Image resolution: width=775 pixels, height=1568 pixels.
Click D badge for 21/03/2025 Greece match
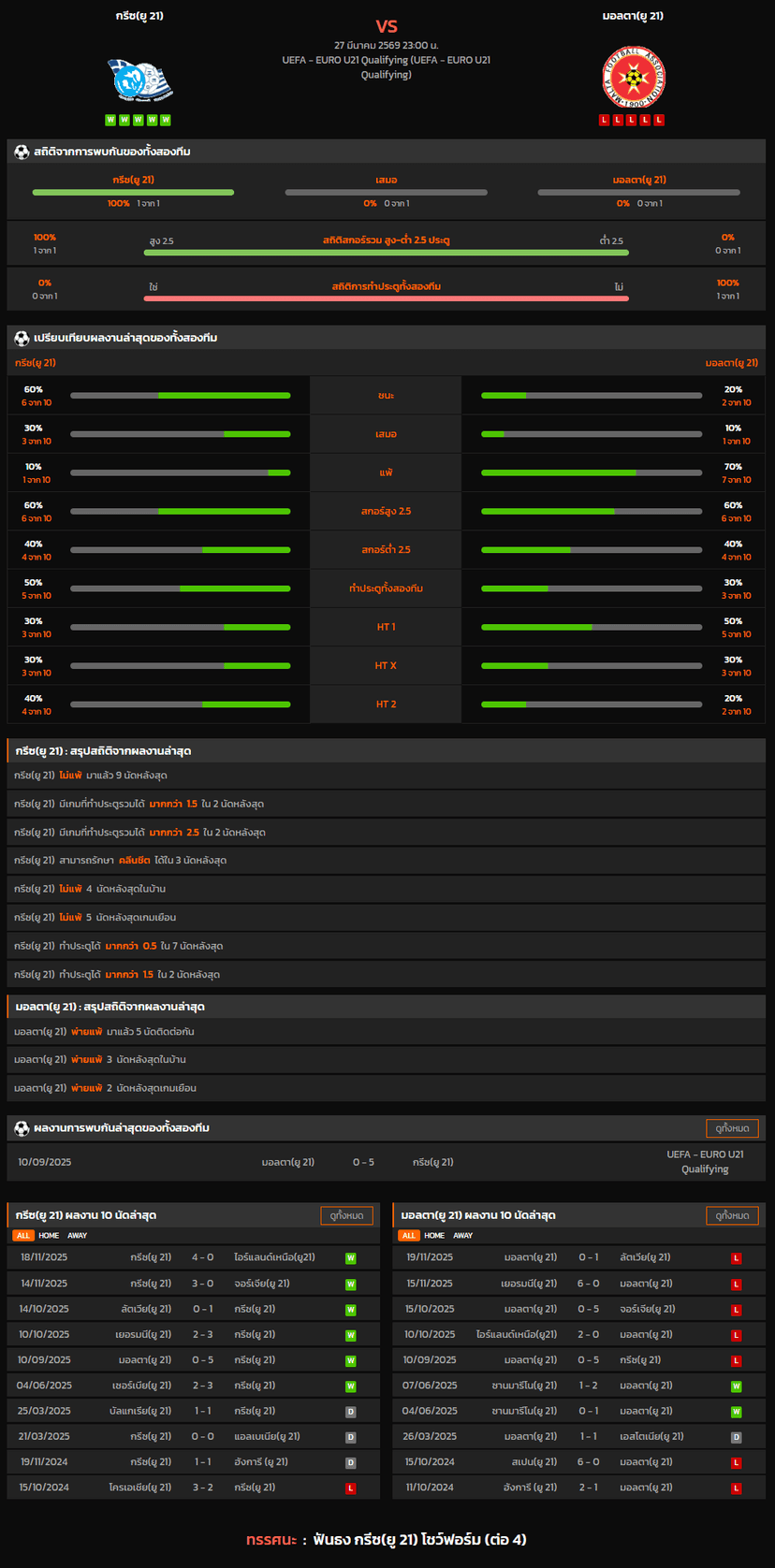(351, 1437)
